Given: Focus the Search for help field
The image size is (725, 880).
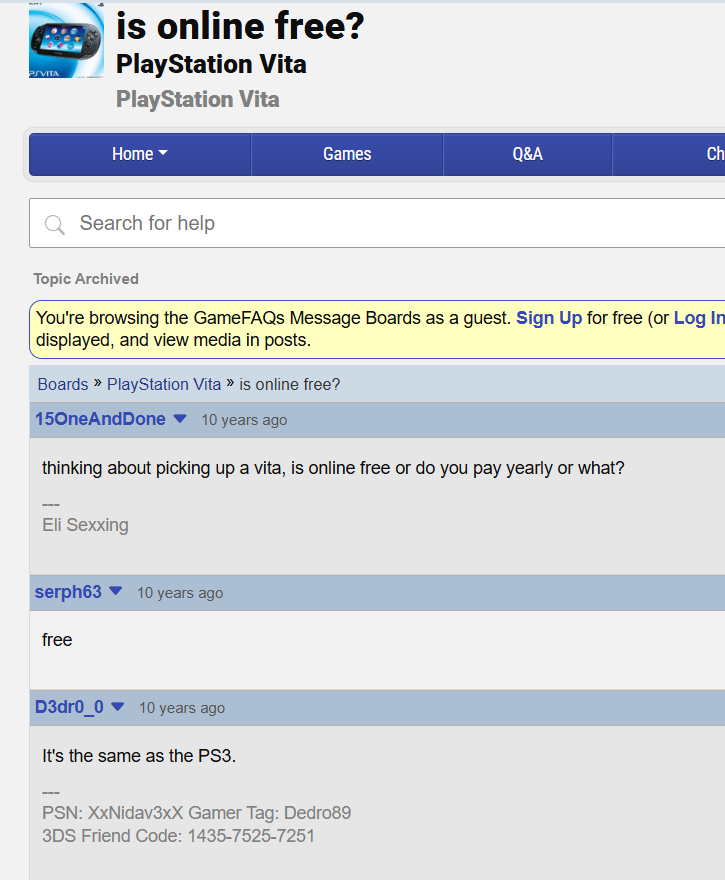Looking at the screenshot, I should pyautogui.click(x=377, y=223).
